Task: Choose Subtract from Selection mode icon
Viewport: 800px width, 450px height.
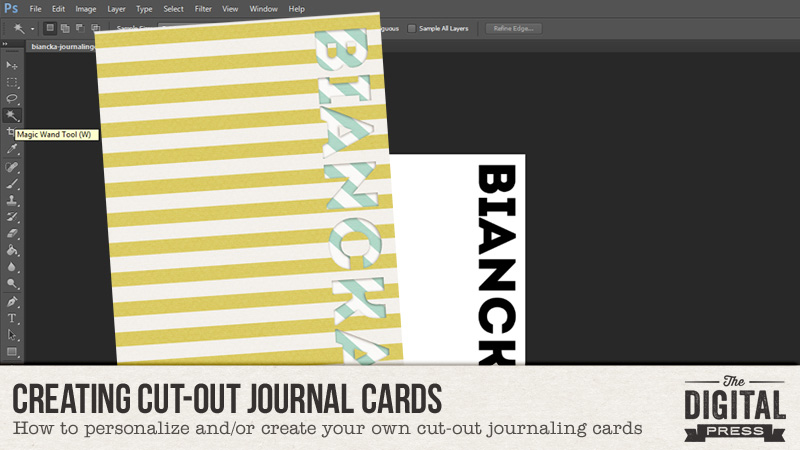Action: pos(80,28)
